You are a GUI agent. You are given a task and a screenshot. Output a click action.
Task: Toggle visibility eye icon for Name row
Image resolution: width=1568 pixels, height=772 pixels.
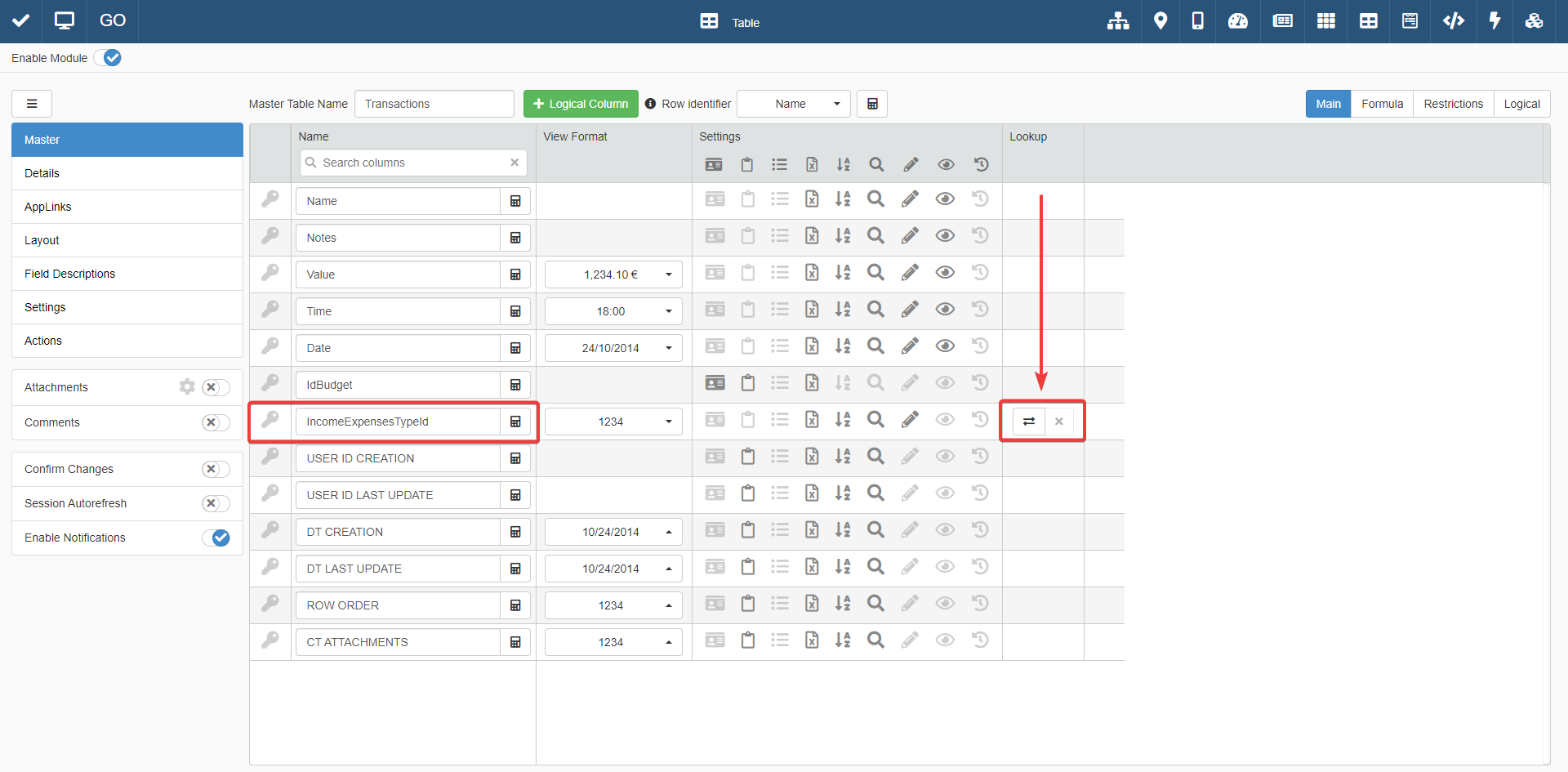click(945, 199)
